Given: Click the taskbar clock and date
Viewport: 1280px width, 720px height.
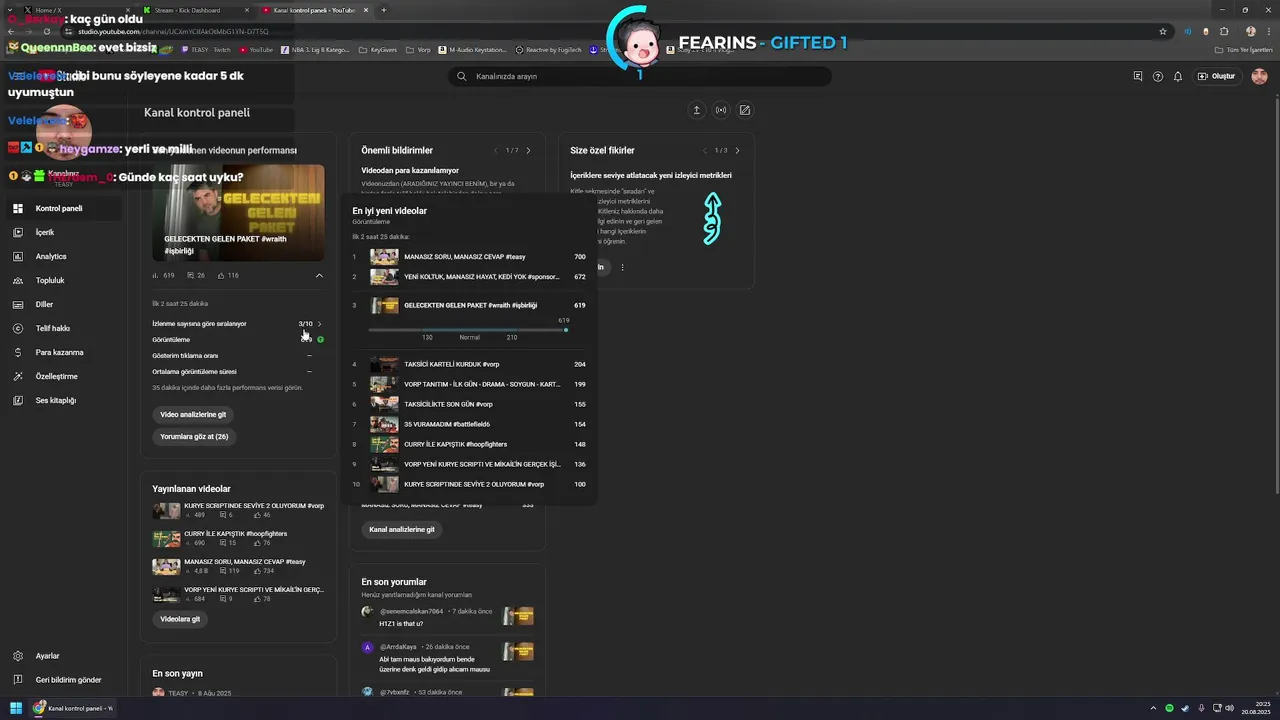Looking at the screenshot, I should click(x=1256, y=708).
